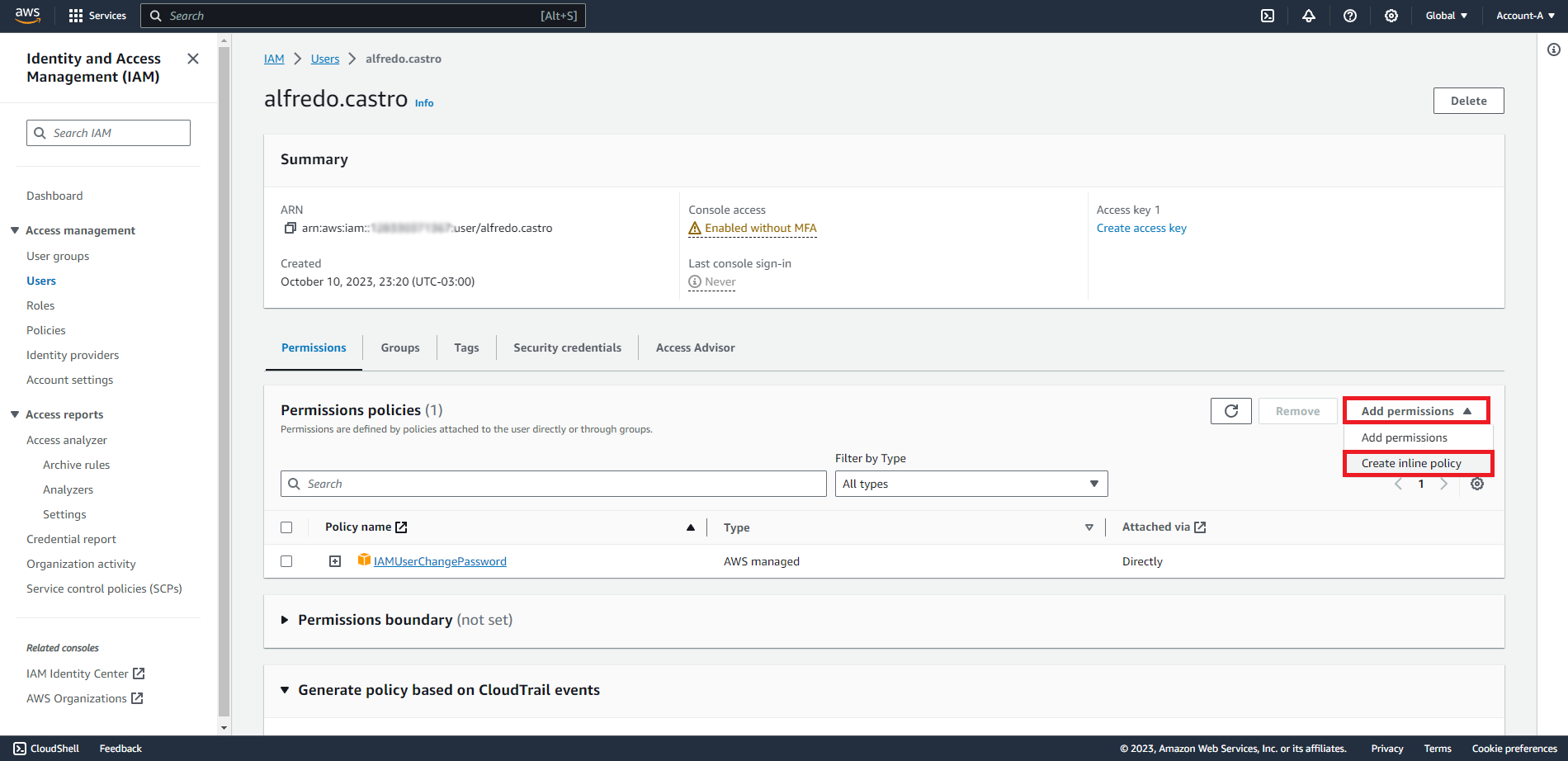Refresh the permissions policies list
This screenshot has height=761, width=1568.
[x=1231, y=411]
